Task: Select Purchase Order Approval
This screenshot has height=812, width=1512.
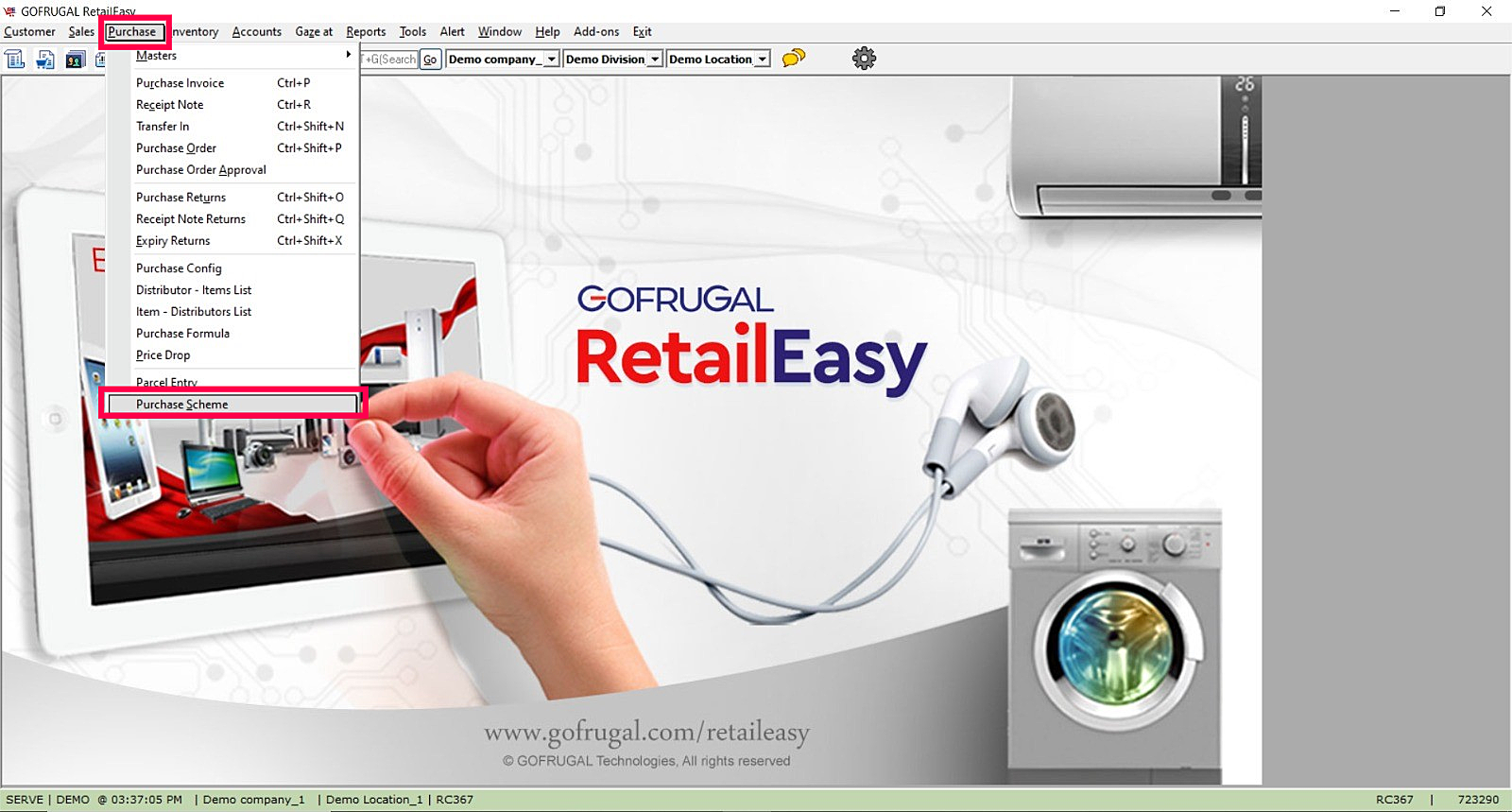Action: pyautogui.click(x=233, y=170)
